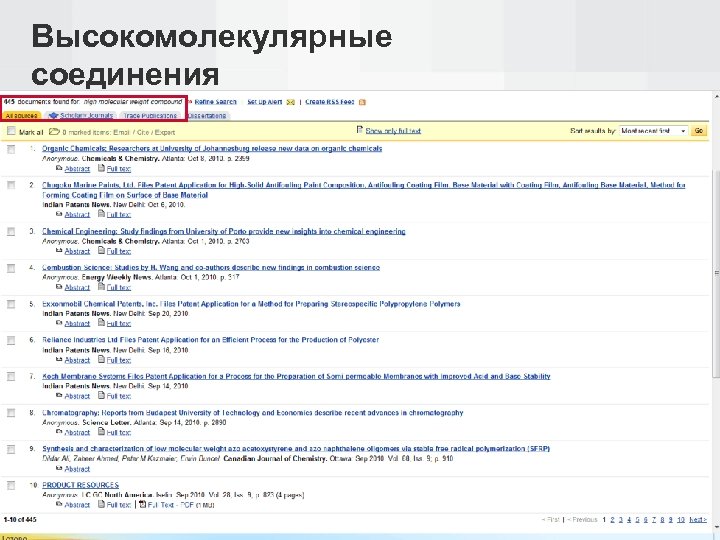Check the box for result 3 Chemical Engineering
Viewport: 720px width, 540px height.
11,232
